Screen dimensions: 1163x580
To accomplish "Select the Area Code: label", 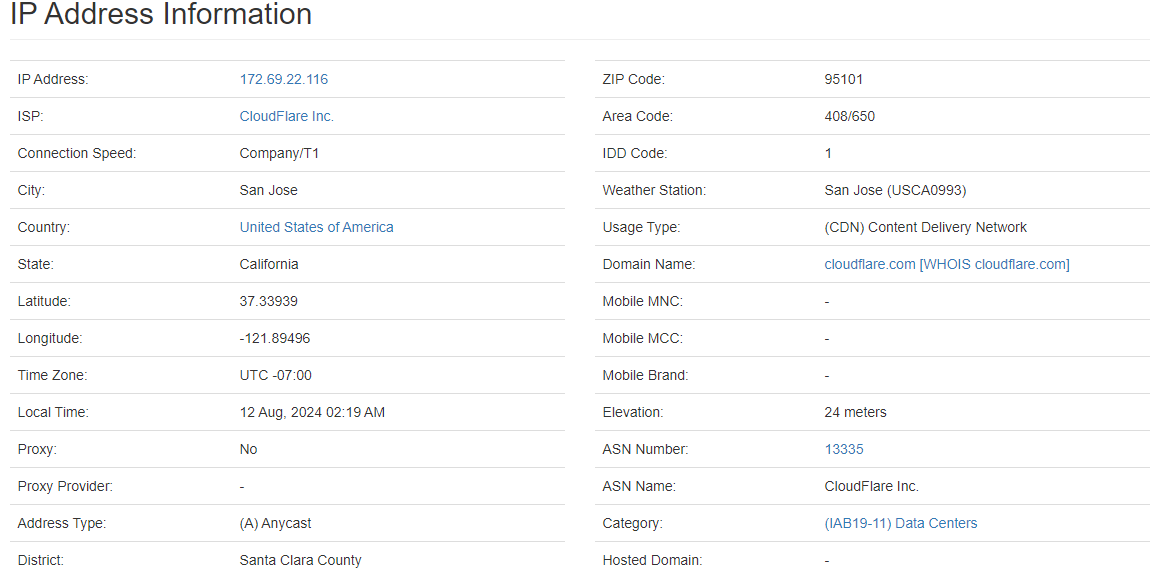I will click(x=637, y=116).
